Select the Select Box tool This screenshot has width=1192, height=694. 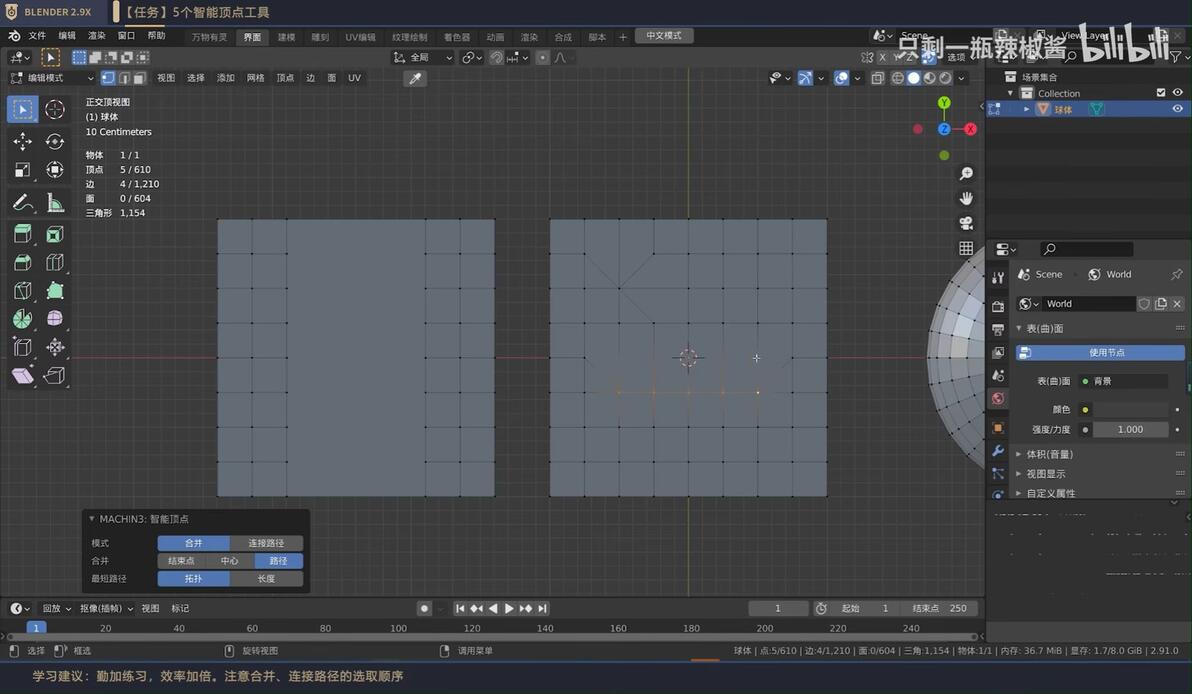click(22, 109)
